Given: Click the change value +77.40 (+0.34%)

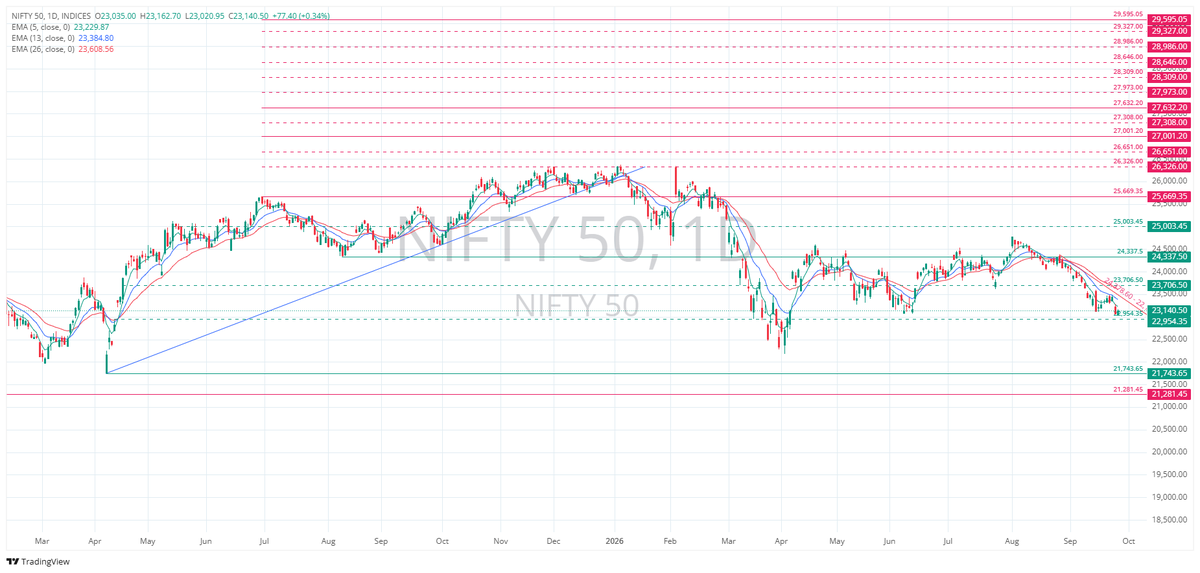Looking at the screenshot, I should (x=300, y=16).
